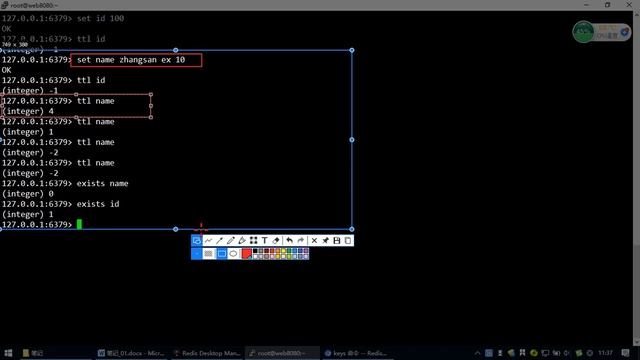Redo the annotation with curved right arrow
The image size is (640, 360).
[301, 241]
